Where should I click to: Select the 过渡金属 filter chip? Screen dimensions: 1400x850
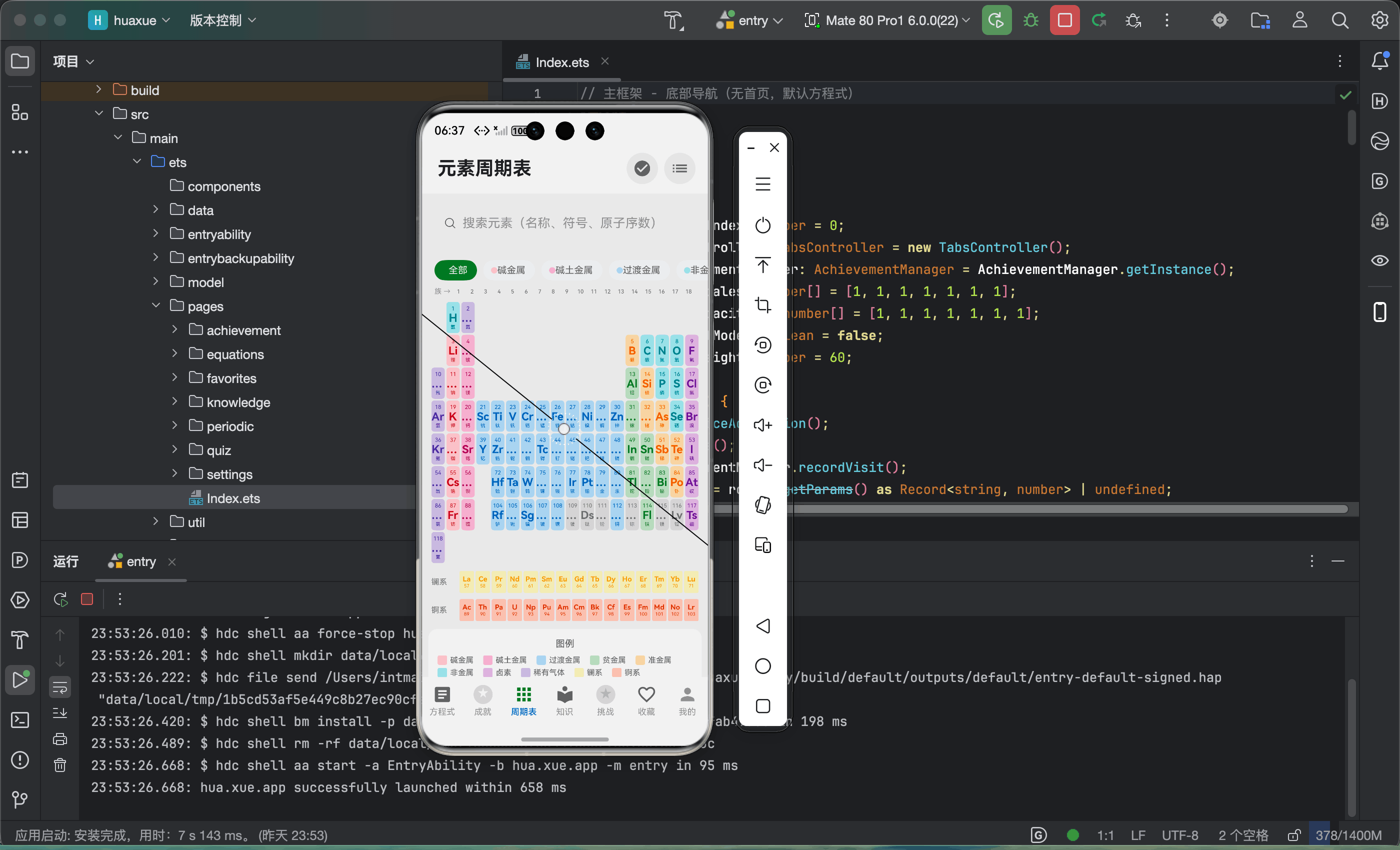click(638, 270)
